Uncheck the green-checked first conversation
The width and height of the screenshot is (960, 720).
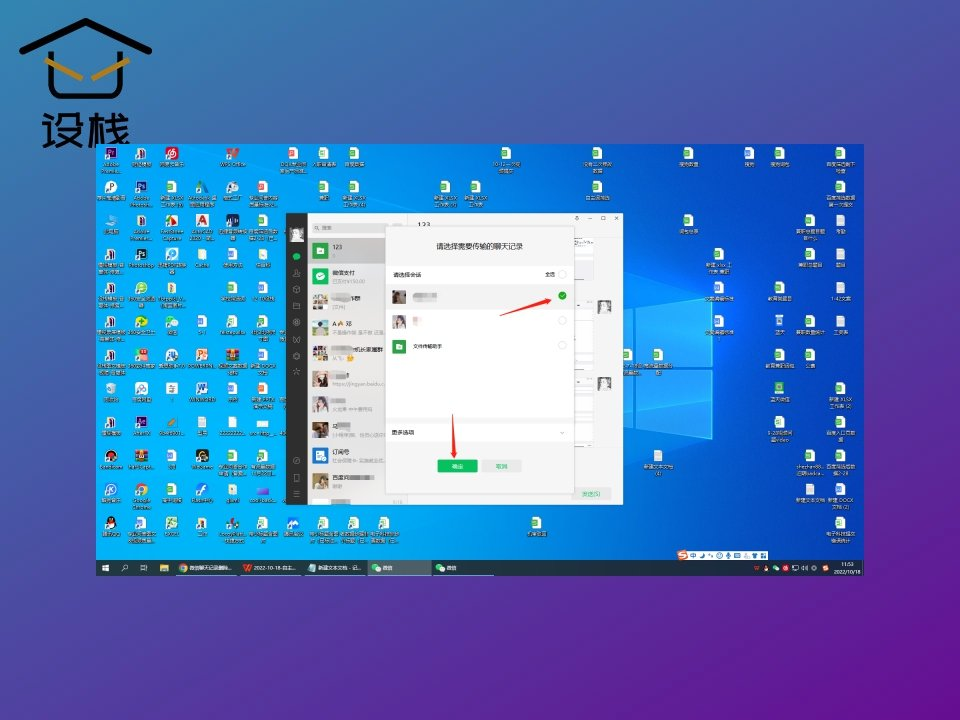562,296
